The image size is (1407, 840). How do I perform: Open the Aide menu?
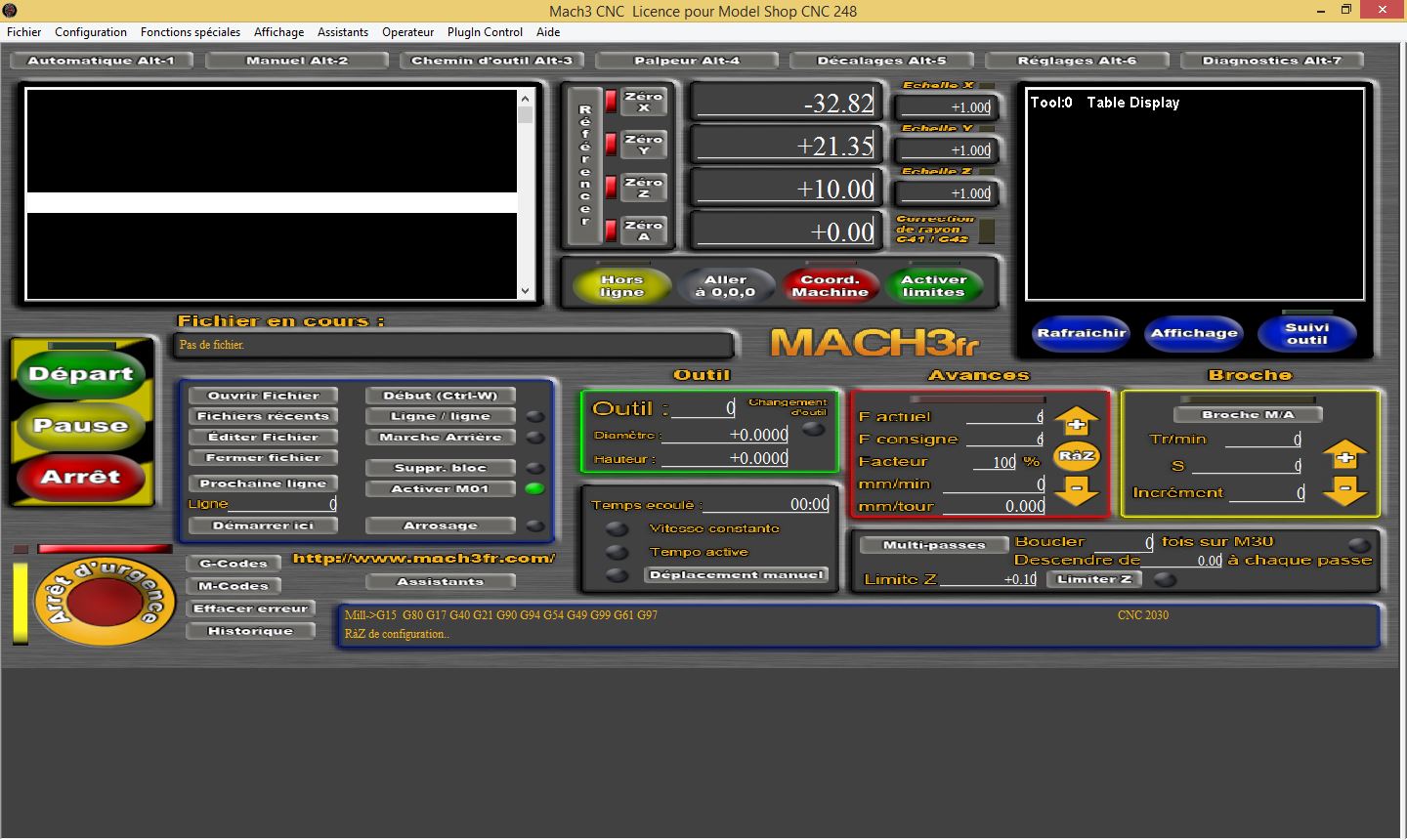point(548,32)
